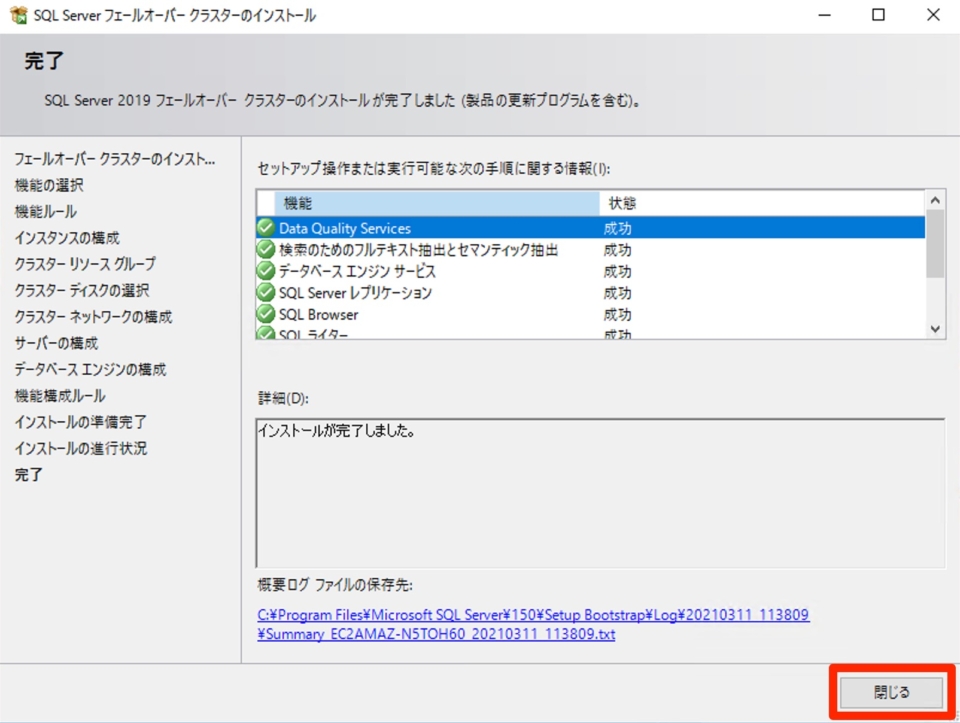Maximize the SQL Server setup window

[x=878, y=15]
